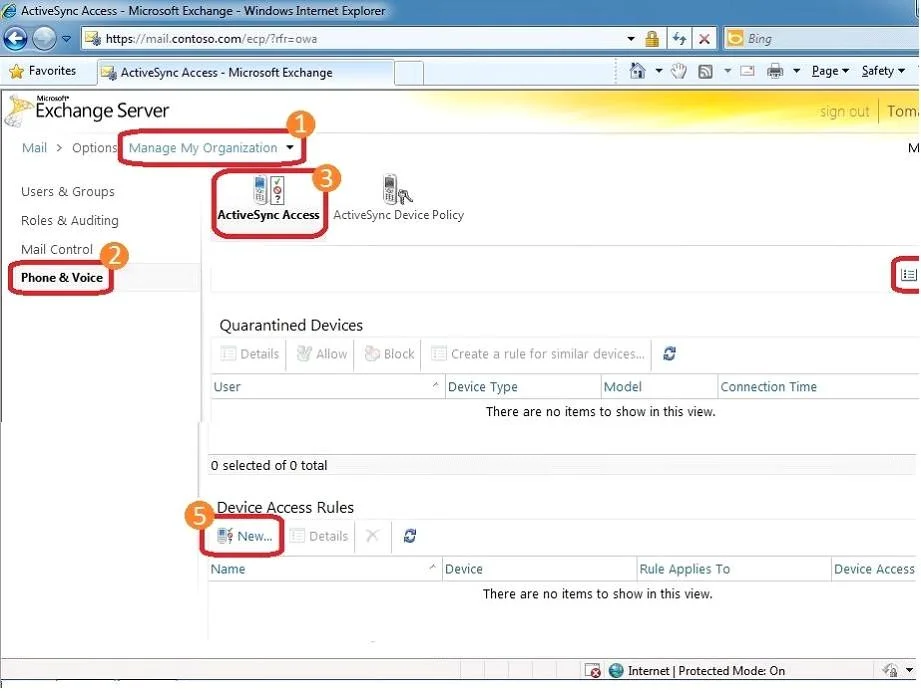The height and width of the screenshot is (691, 921).
Task: Expand the address bar history dropdown
Action: (x=631, y=39)
